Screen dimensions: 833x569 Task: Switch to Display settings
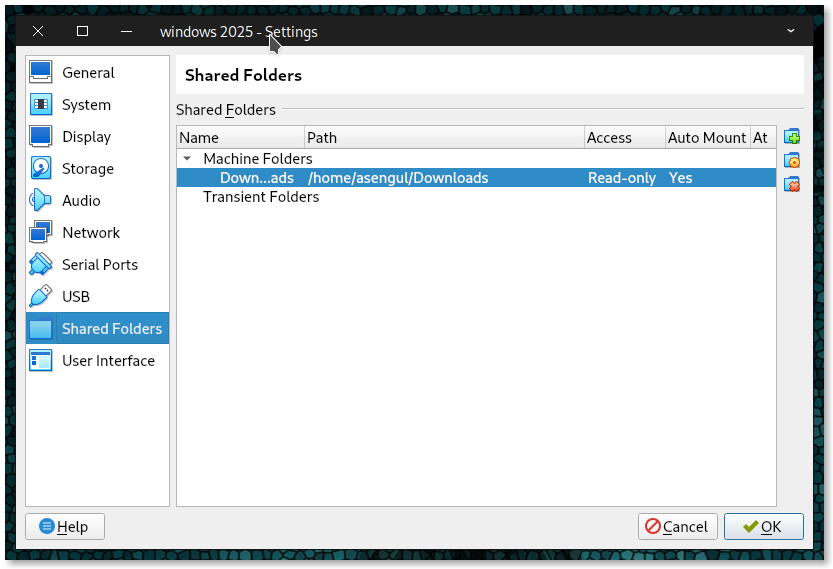point(98,136)
